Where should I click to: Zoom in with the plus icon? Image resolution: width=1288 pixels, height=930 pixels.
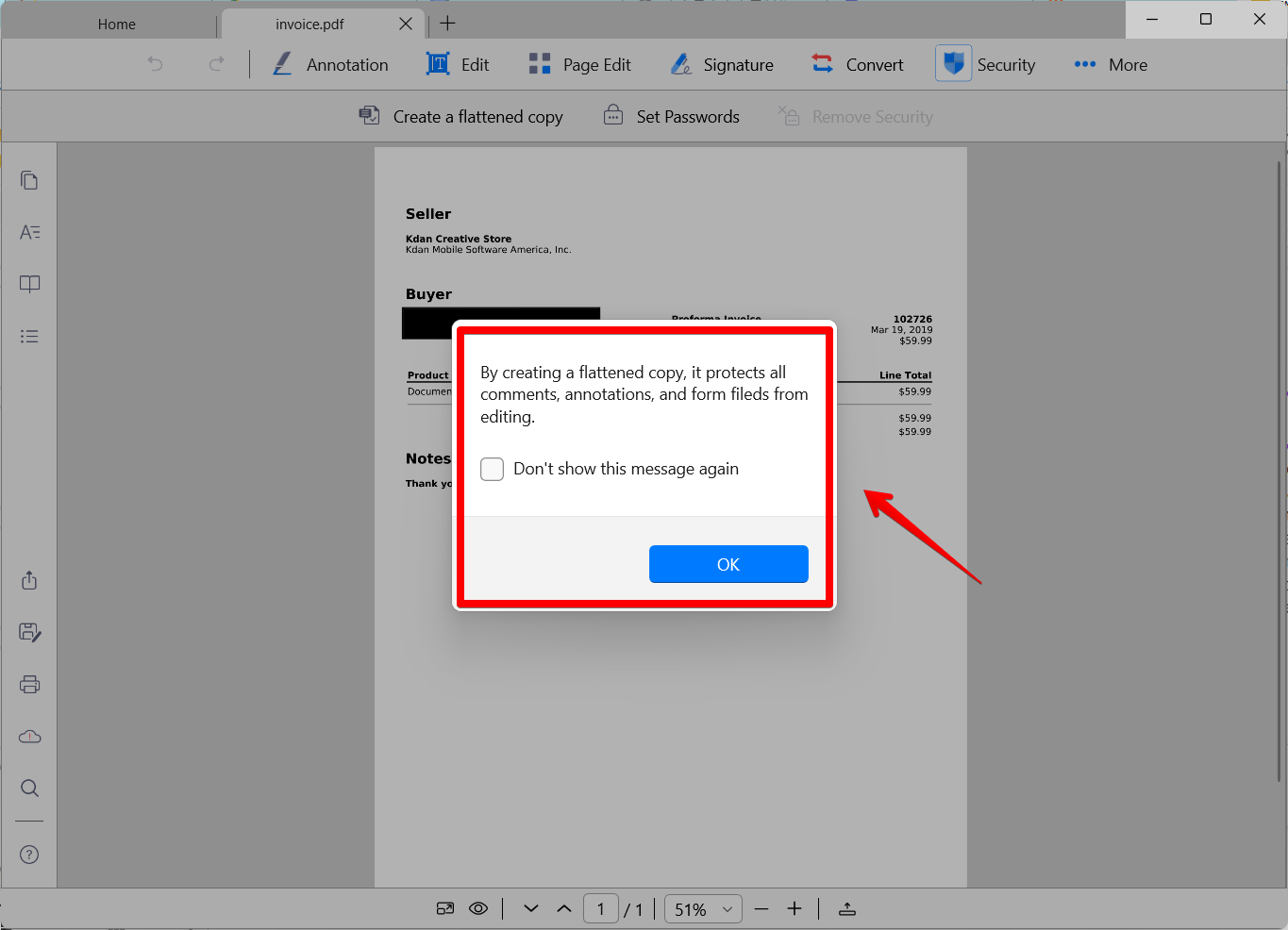pyautogui.click(x=795, y=908)
